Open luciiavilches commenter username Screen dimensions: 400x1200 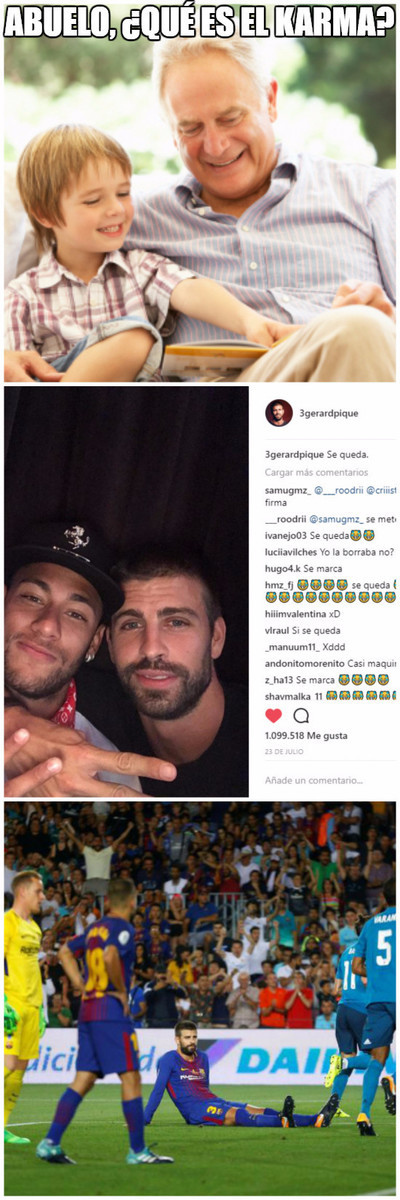[x=291, y=551]
